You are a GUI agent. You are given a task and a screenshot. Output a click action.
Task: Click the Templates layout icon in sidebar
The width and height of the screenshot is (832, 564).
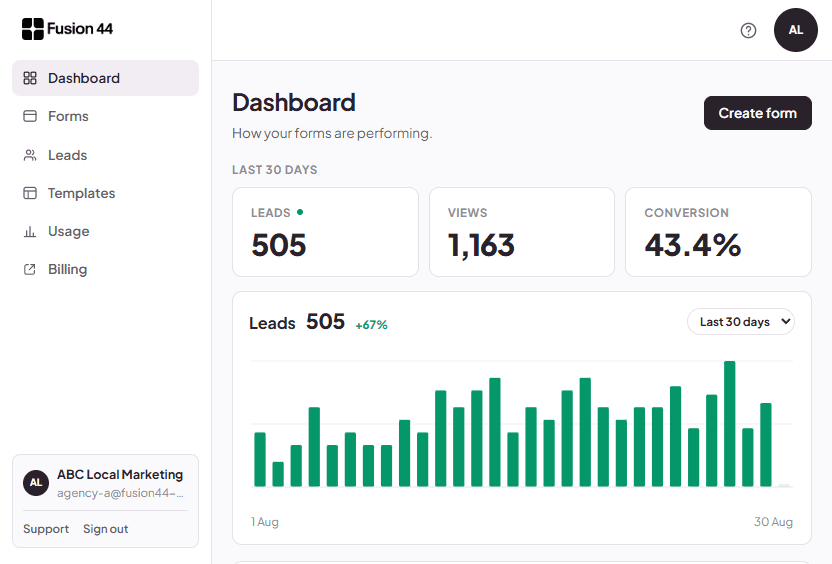click(x=30, y=193)
